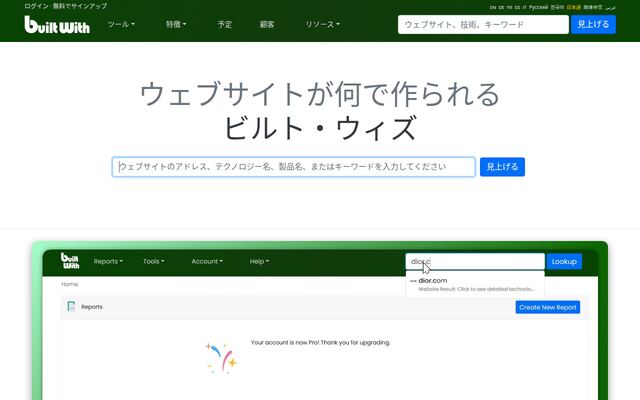Focus the header ウェブサイト、技術、キーワード search field

coord(483,24)
